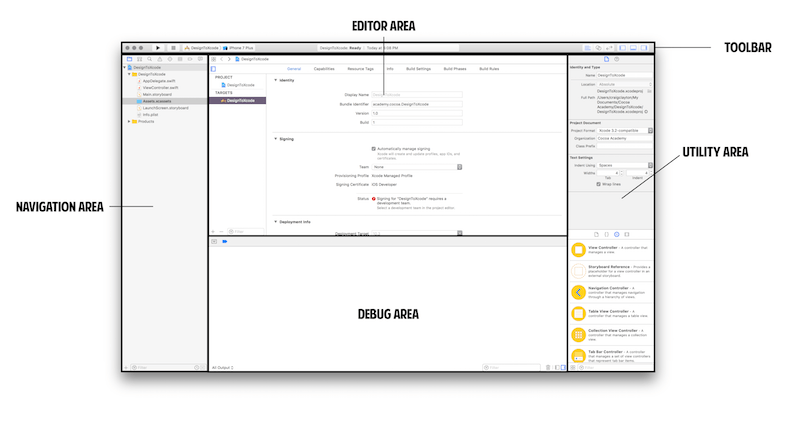Image resolution: width=800 pixels, height=430 pixels.
Task: Toggle the Wrap lines checkbox
Action: (x=598, y=184)
